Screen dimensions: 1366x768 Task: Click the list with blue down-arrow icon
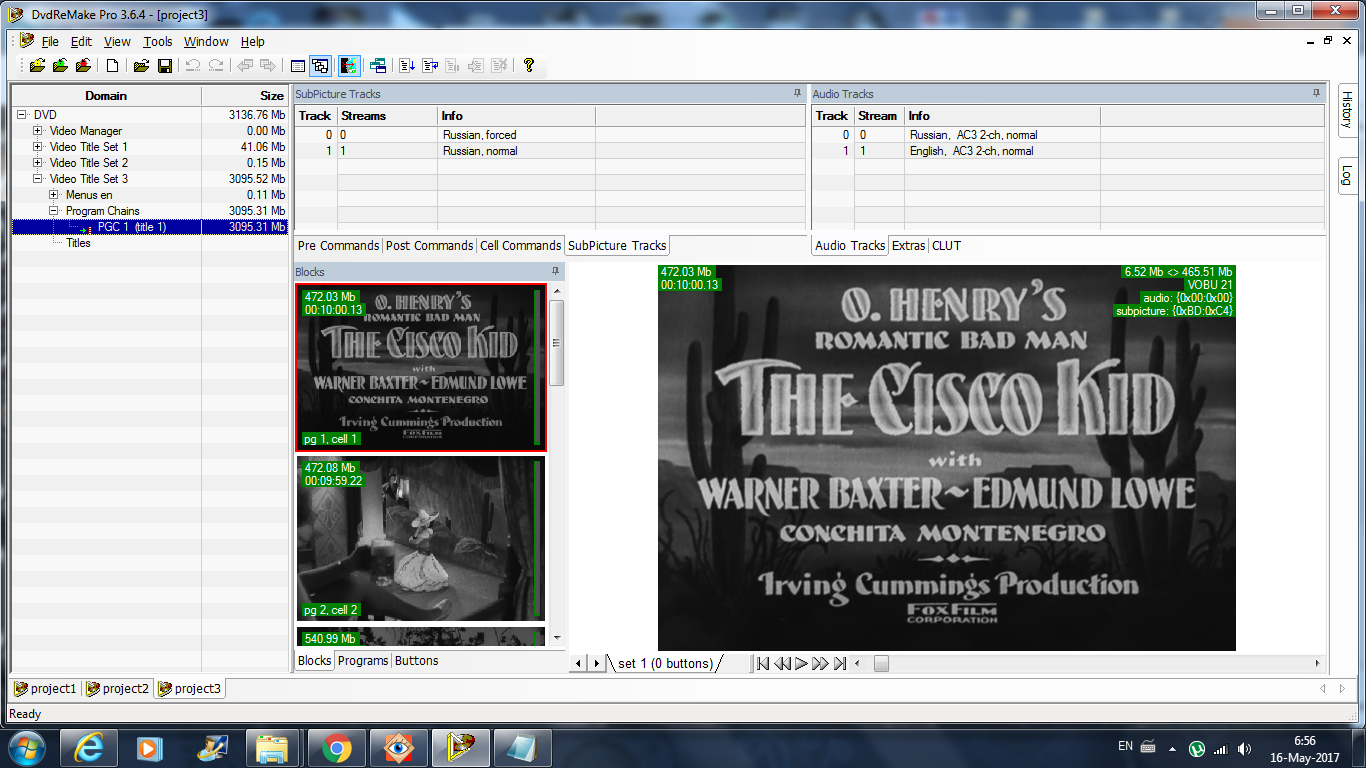407,66
